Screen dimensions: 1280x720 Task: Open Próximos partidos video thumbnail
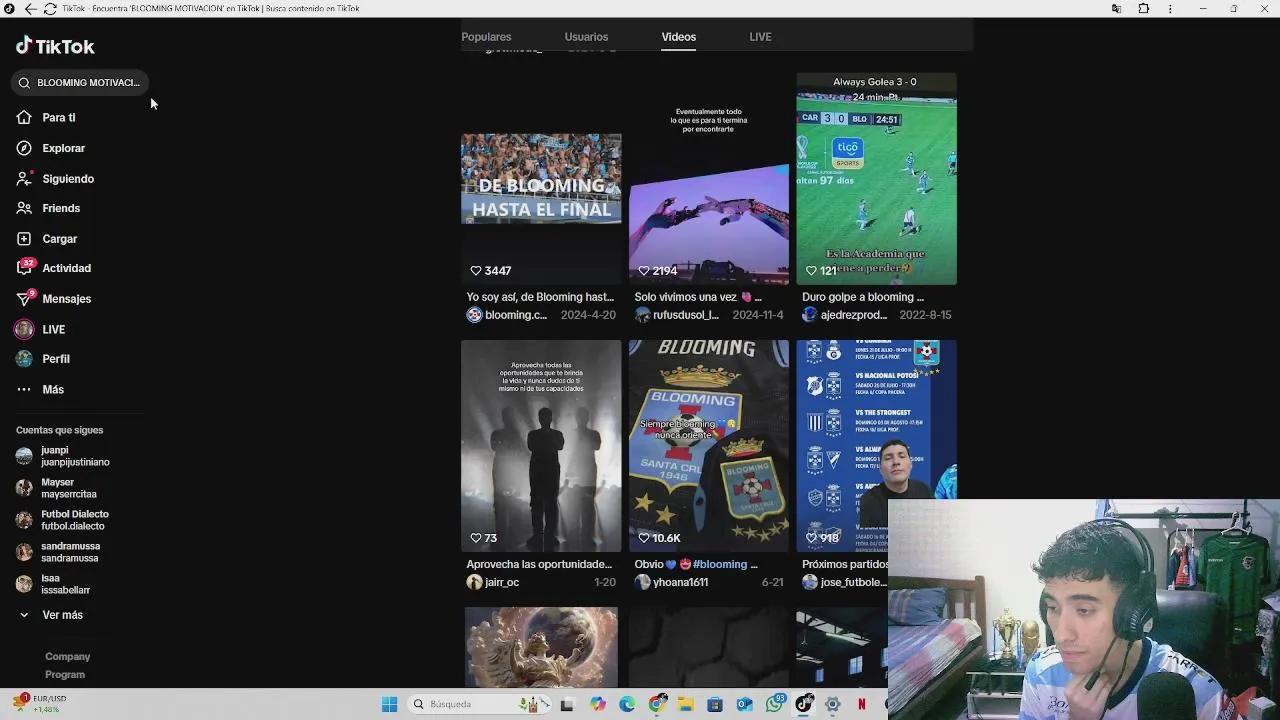point(876,446)
